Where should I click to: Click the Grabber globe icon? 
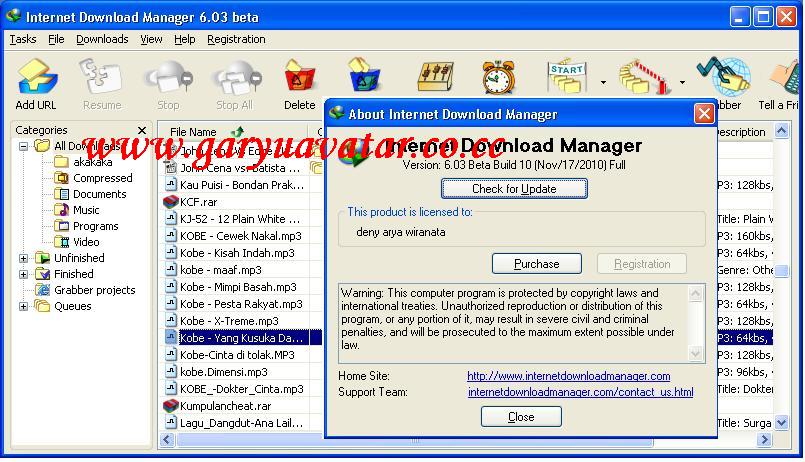[724, 76]
